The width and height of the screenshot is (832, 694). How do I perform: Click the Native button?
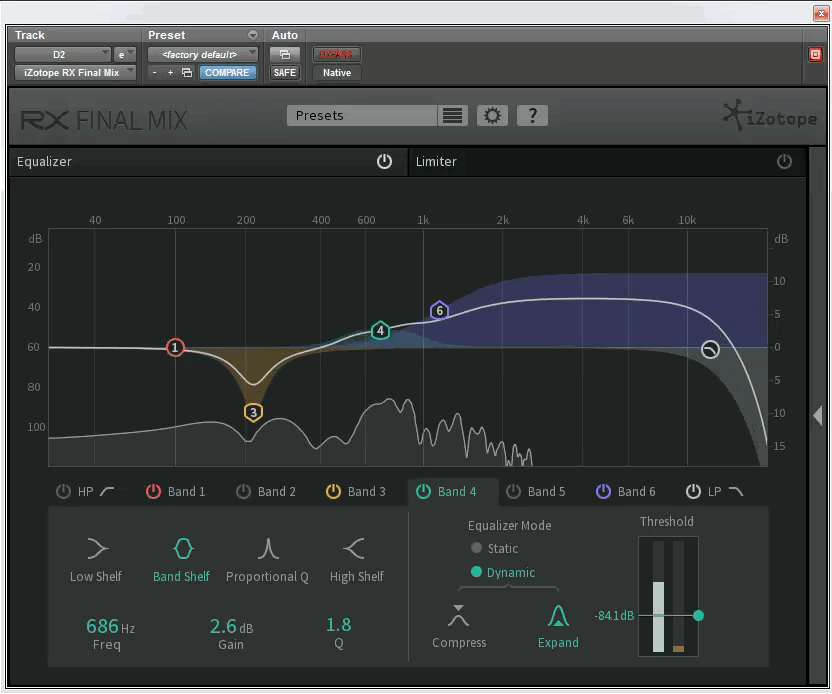(337, 73)
